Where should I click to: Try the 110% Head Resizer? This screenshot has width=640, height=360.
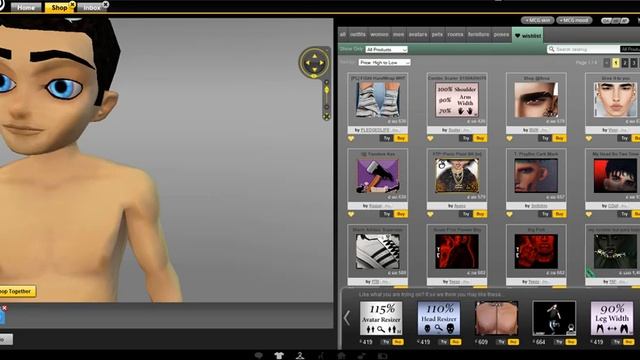click(x=443, y=342)
